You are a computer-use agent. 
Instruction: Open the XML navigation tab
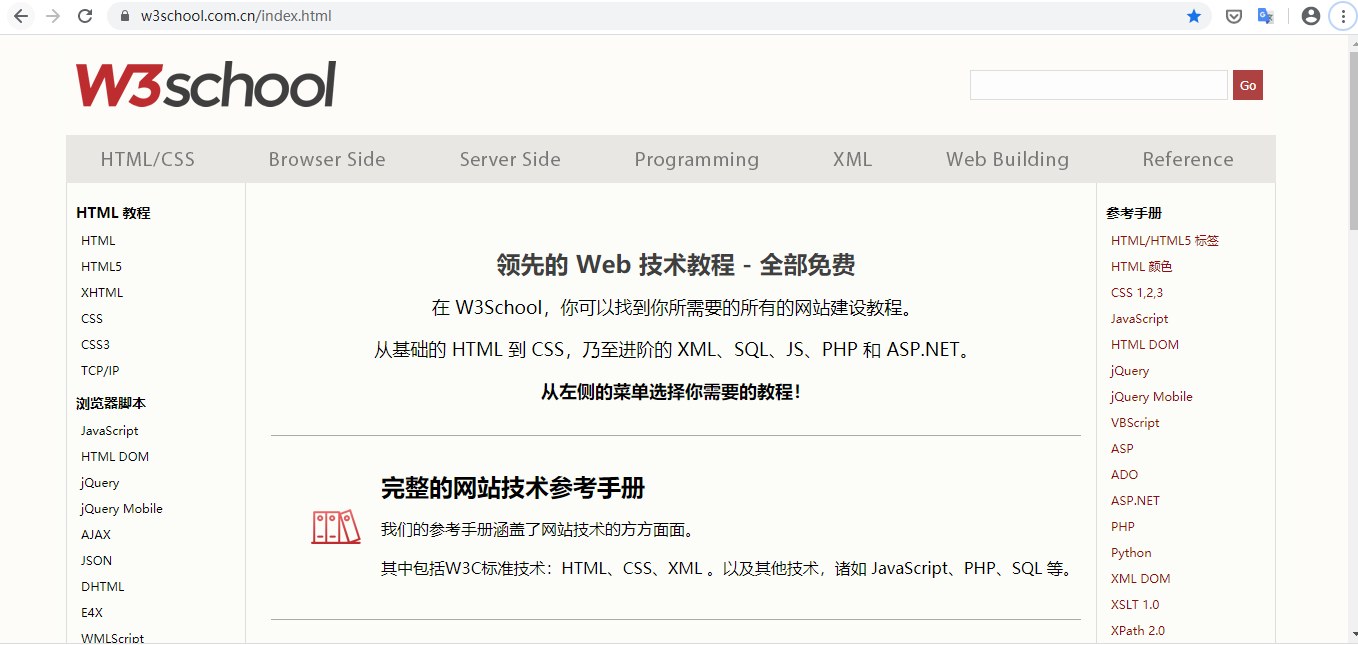(853, 159)
